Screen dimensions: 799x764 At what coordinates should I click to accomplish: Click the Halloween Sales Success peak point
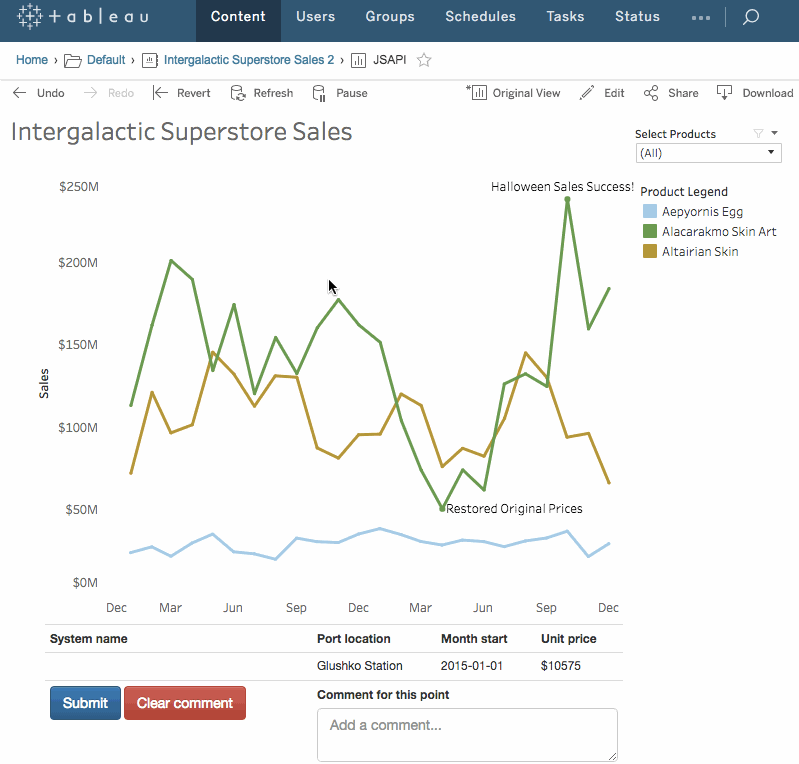click(567, 200)
